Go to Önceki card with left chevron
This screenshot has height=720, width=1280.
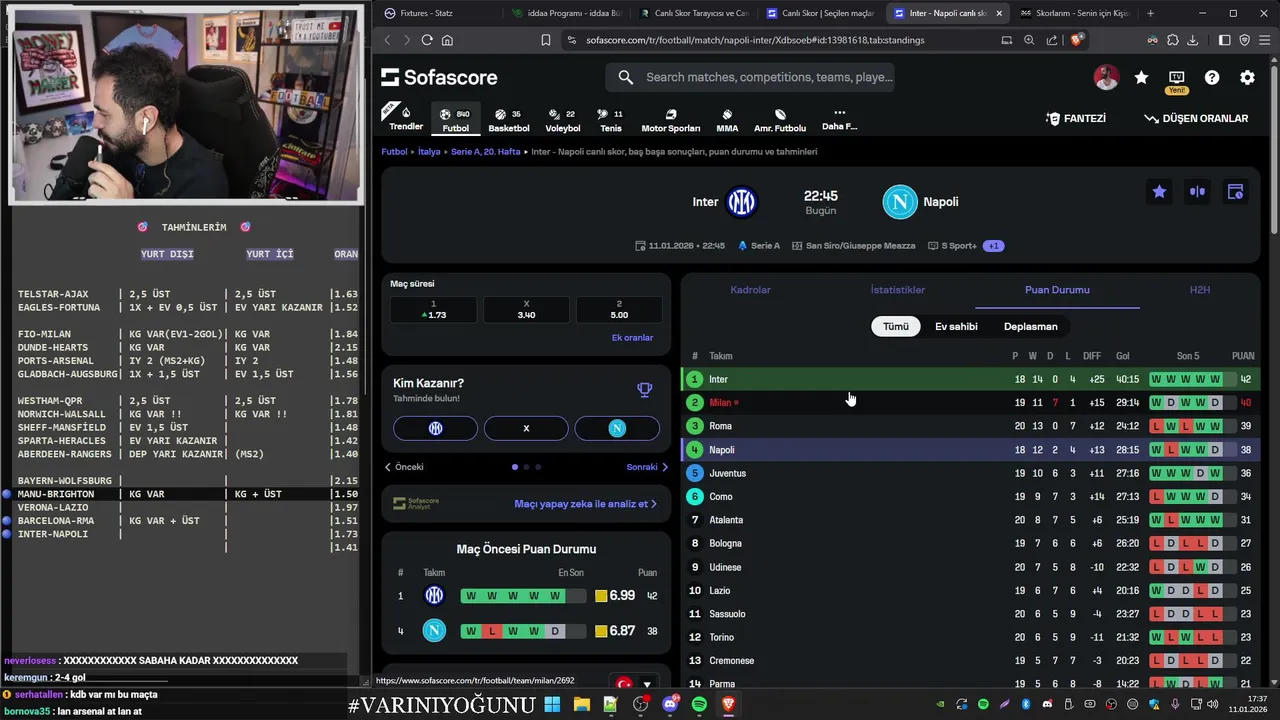point(404,467)
